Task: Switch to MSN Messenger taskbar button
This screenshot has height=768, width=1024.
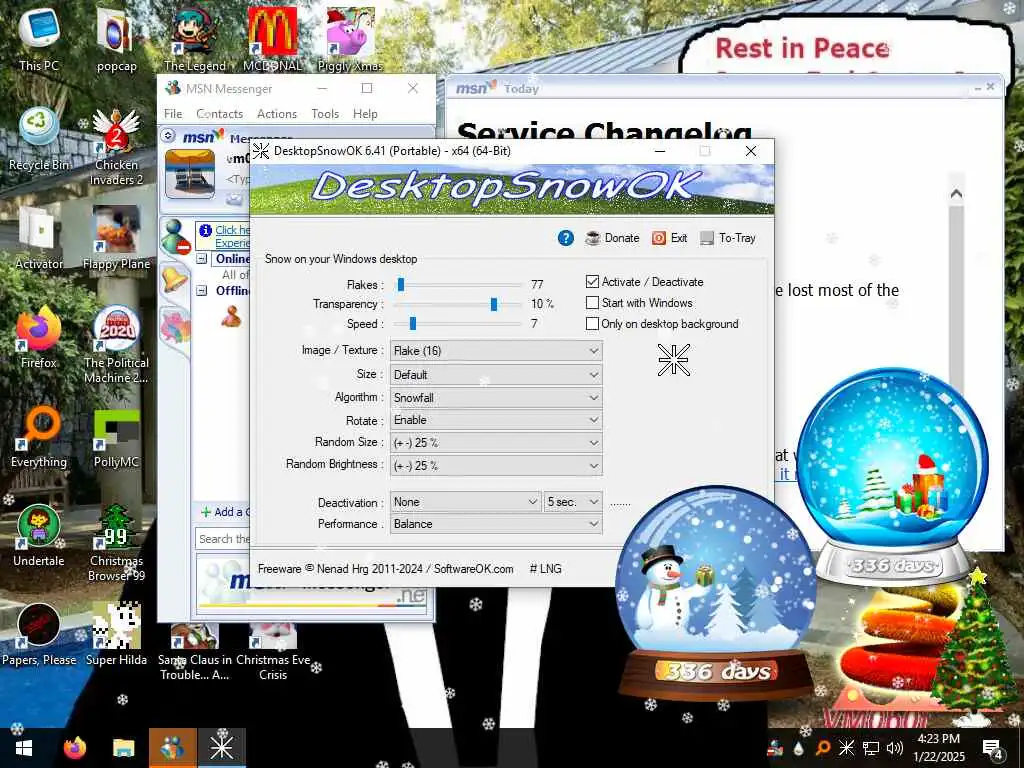Action: pos(172,748)
